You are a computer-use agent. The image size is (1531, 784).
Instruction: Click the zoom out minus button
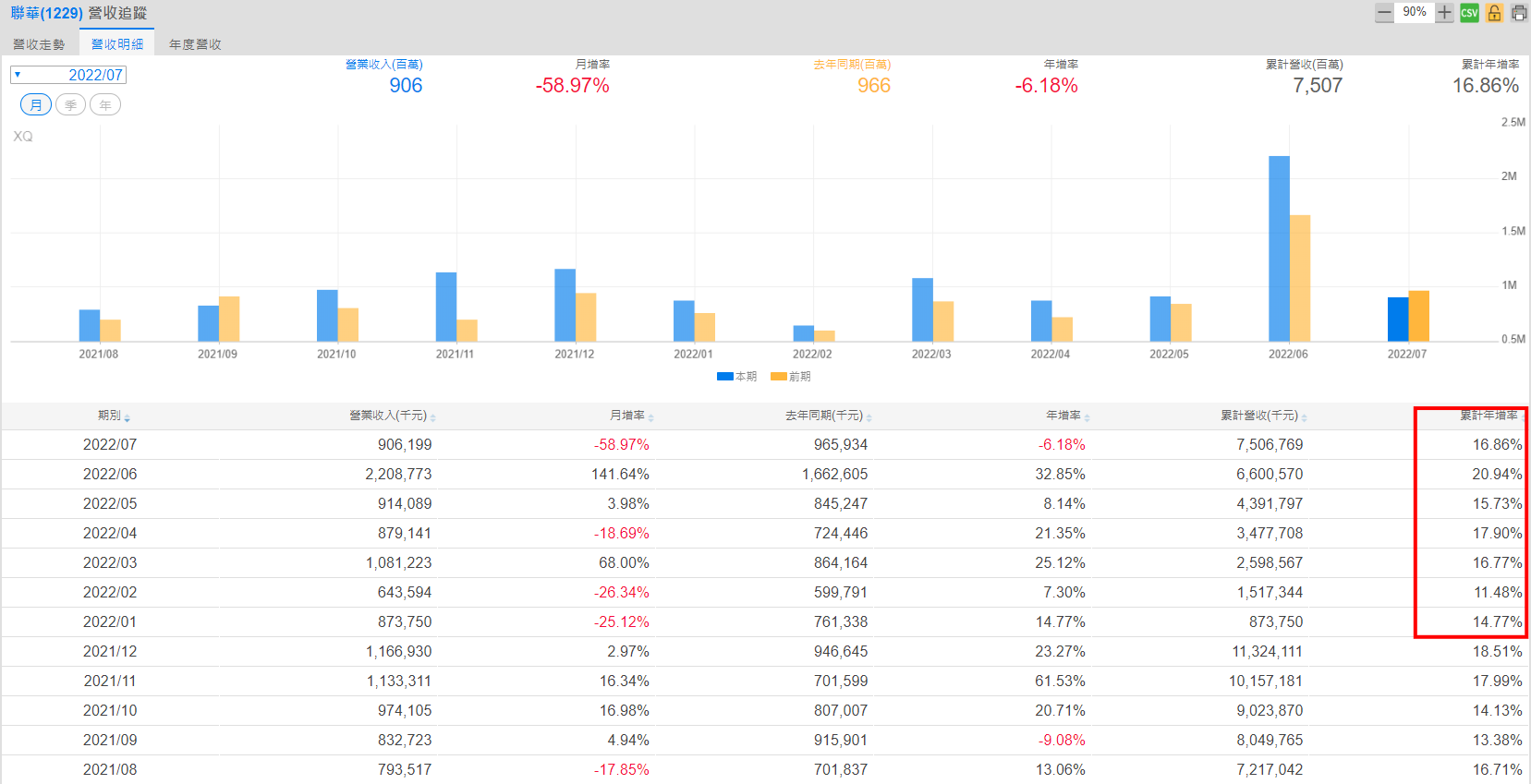pos(1384,13)
